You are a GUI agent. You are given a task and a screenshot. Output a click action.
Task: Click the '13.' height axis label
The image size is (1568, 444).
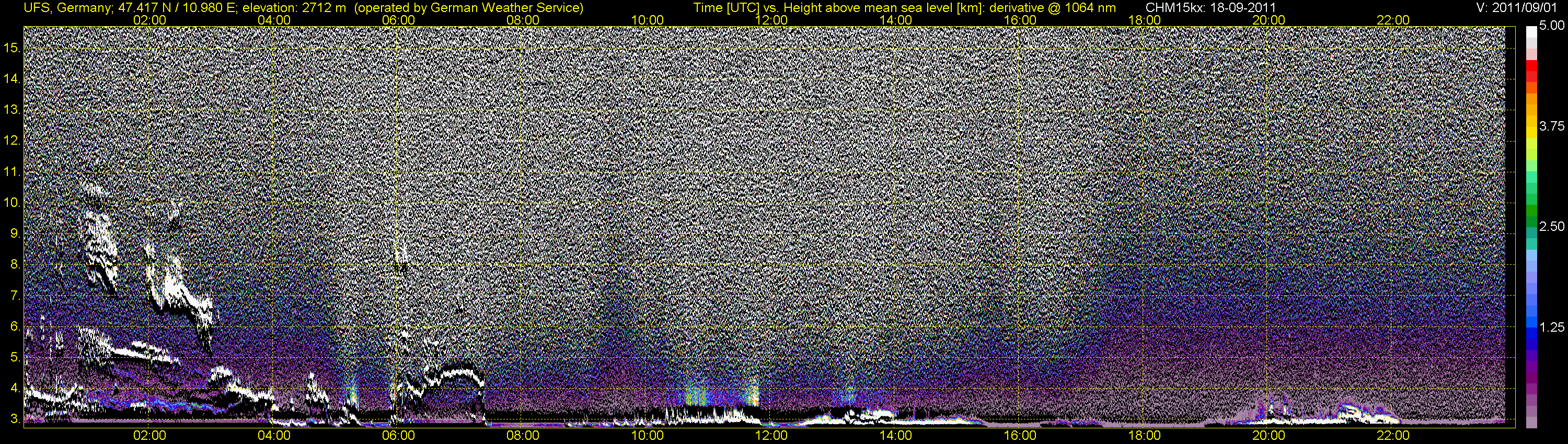pos(13,110)
